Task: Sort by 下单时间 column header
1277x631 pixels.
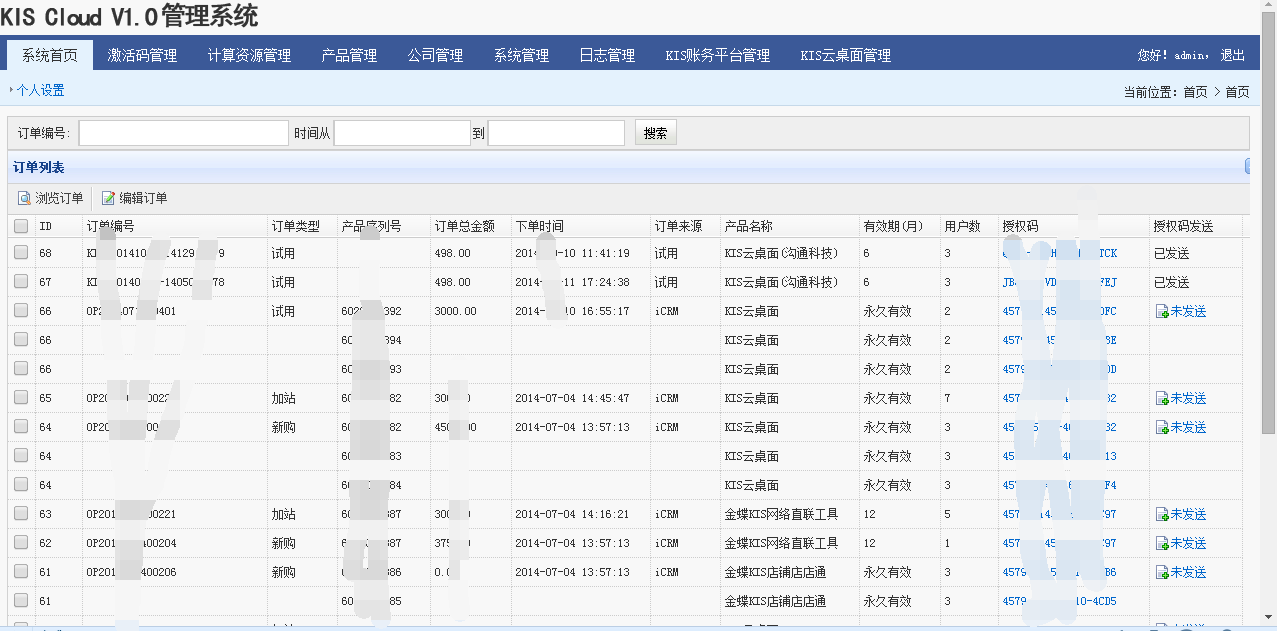Action: pyautogui.click(x=539, y=227)
